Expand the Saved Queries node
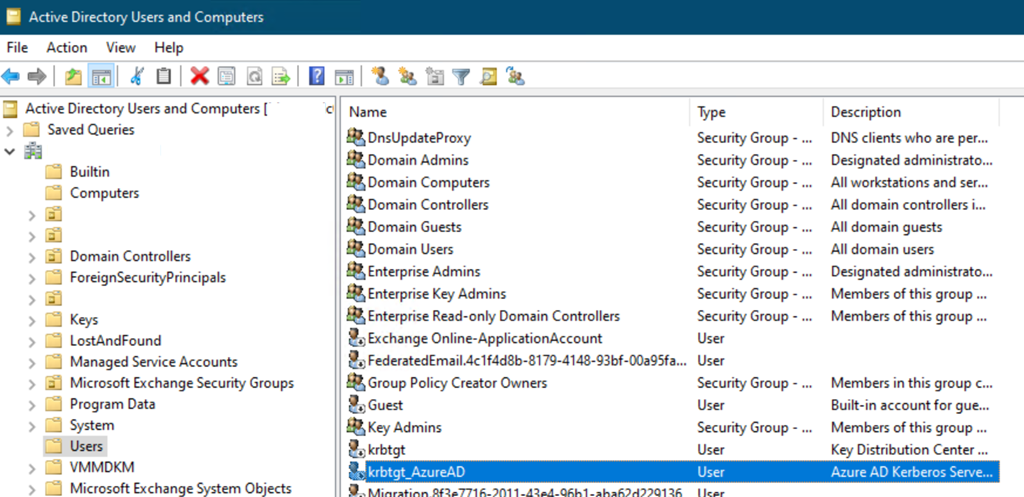 (10, 130)
